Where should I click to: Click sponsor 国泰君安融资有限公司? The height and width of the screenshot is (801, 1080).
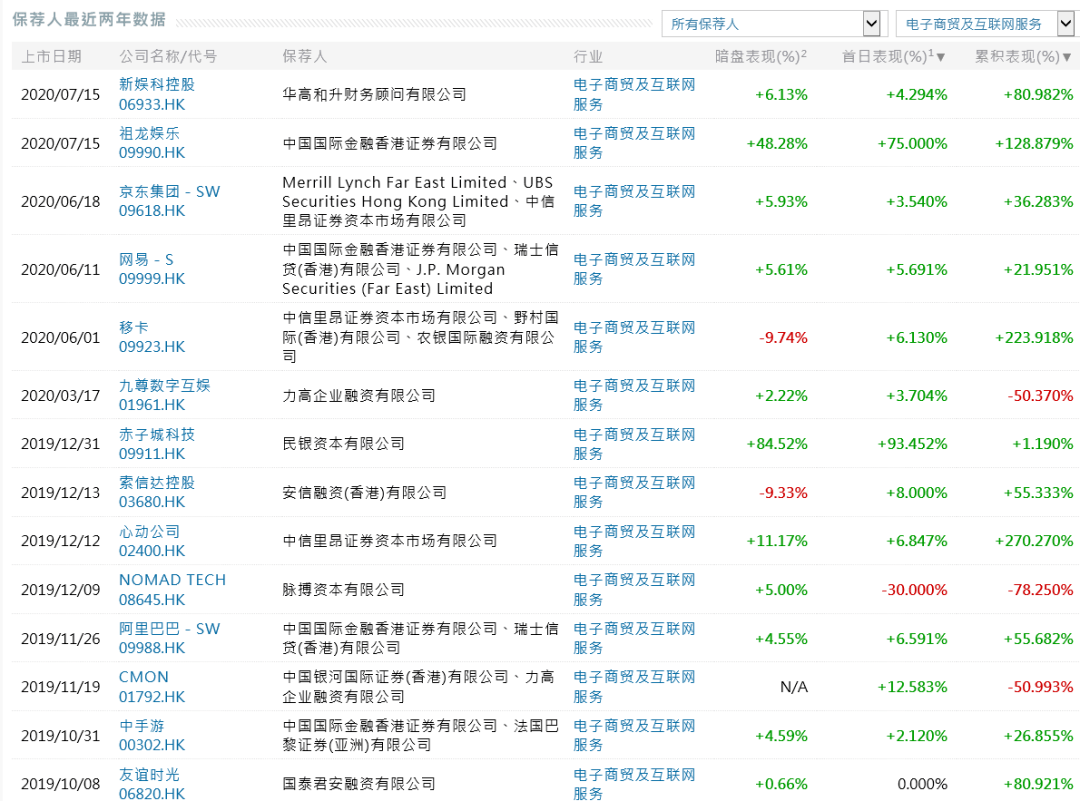point(359,784)
